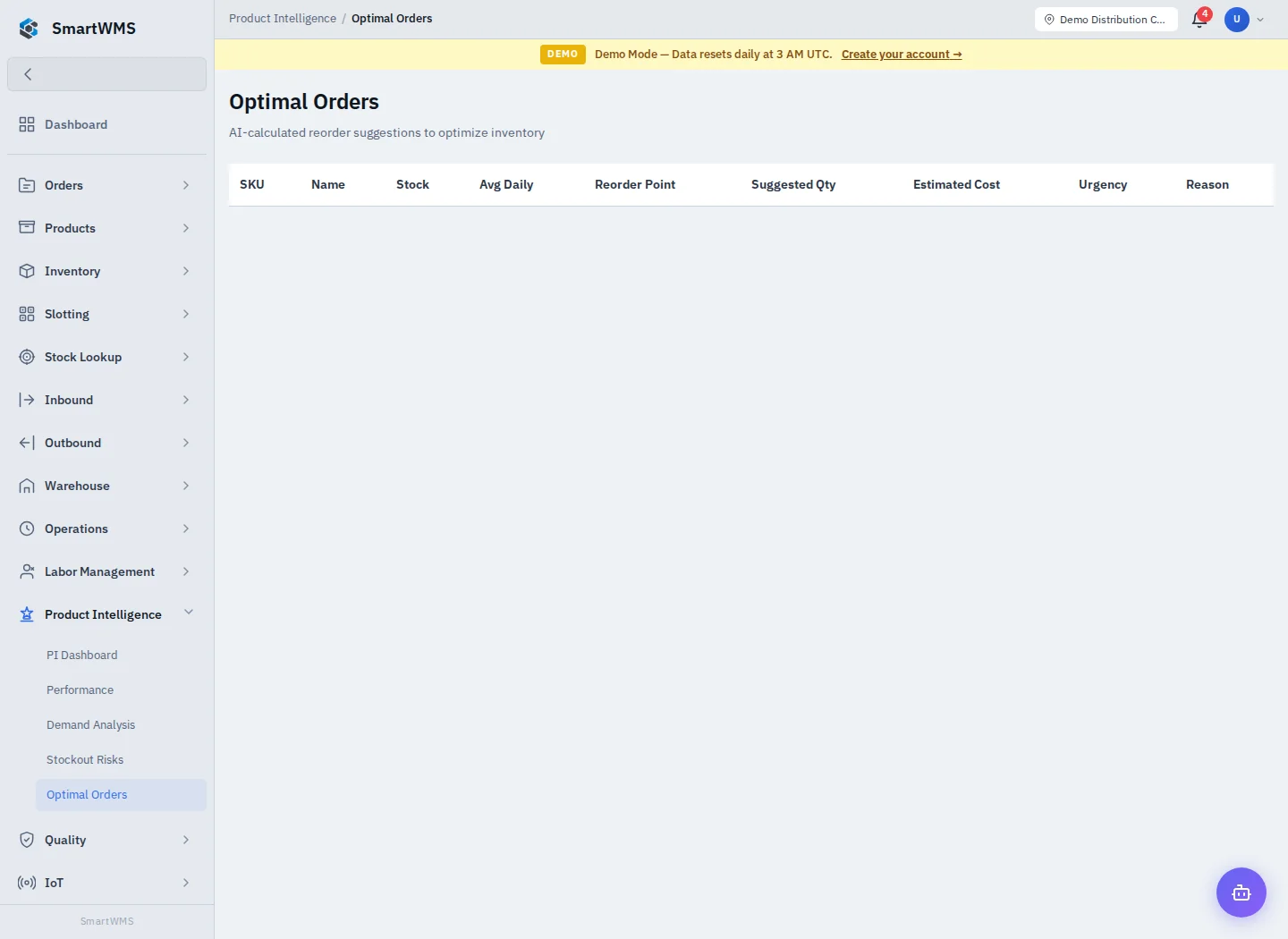The height and width of the screenshot is (939, 1288).
Task: Click the Estimated Cost column header
Action: point(956,185)
